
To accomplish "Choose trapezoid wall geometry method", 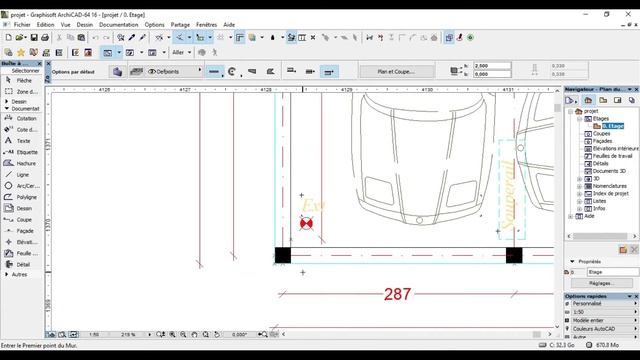I will point(252,72).
